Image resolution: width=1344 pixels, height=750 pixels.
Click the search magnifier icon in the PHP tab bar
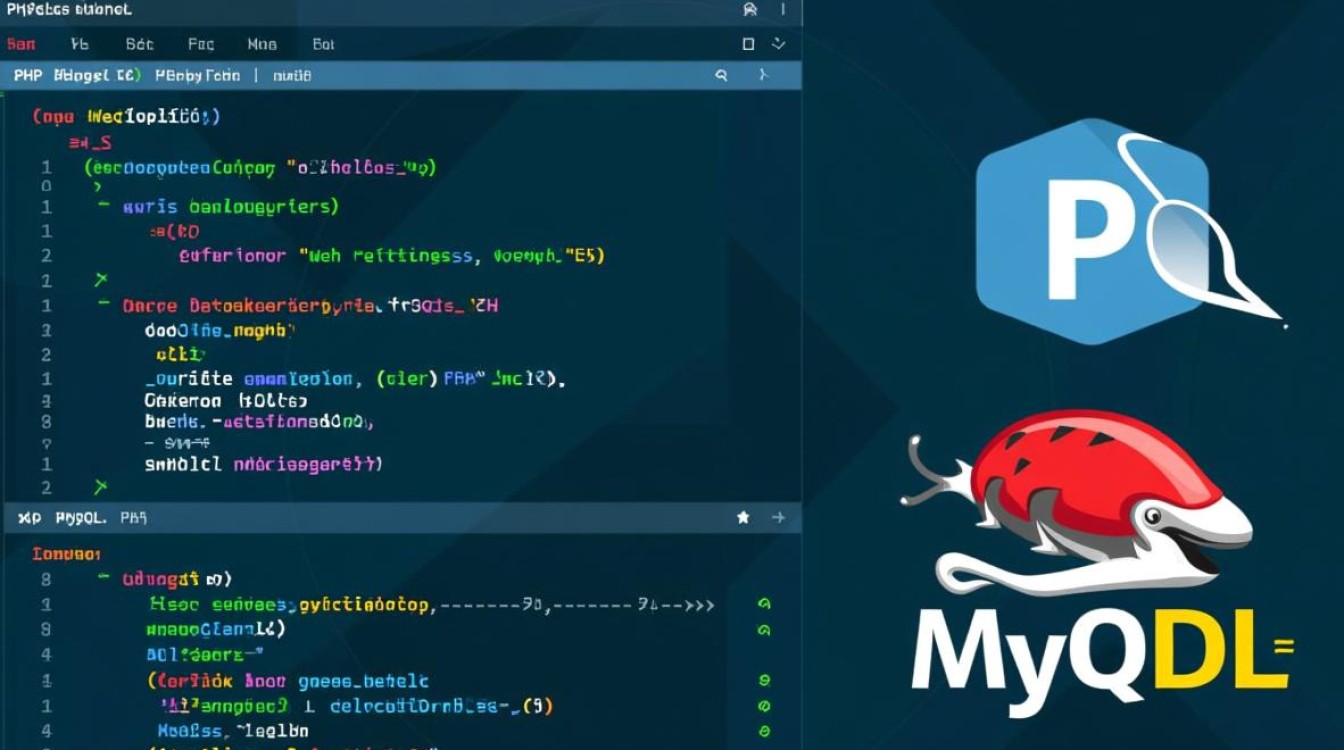tap(721, 75)
